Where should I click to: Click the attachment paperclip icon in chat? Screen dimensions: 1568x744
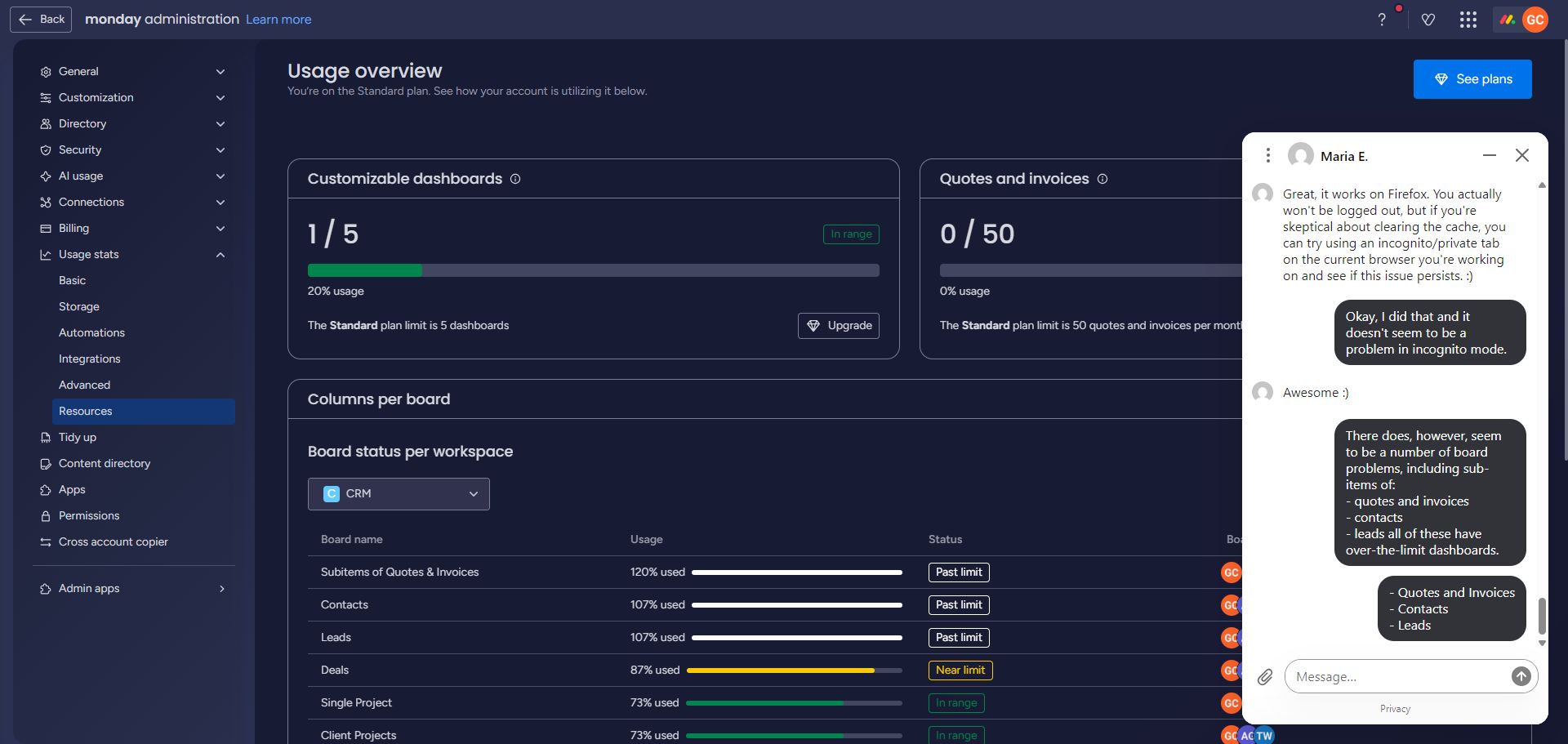point(1265,677)
